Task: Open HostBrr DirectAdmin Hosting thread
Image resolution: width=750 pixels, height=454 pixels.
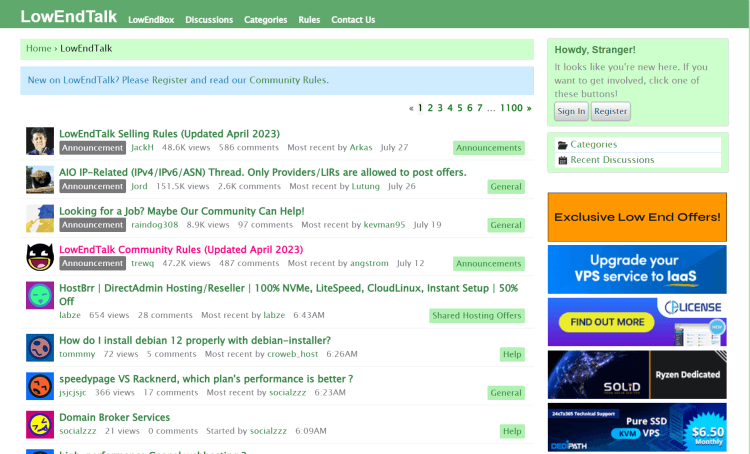Action: [x=288, y=295]
